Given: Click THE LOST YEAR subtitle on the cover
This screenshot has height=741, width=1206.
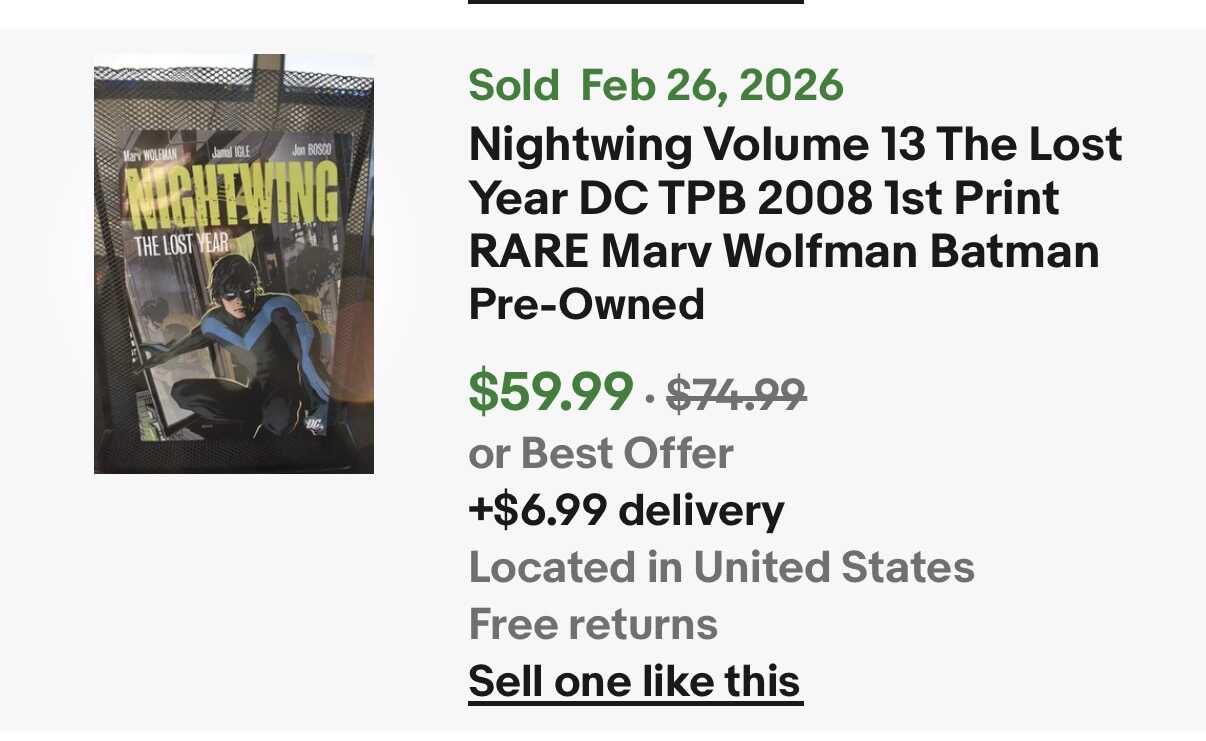Looking at the screenshot, I should coord(181,245).
